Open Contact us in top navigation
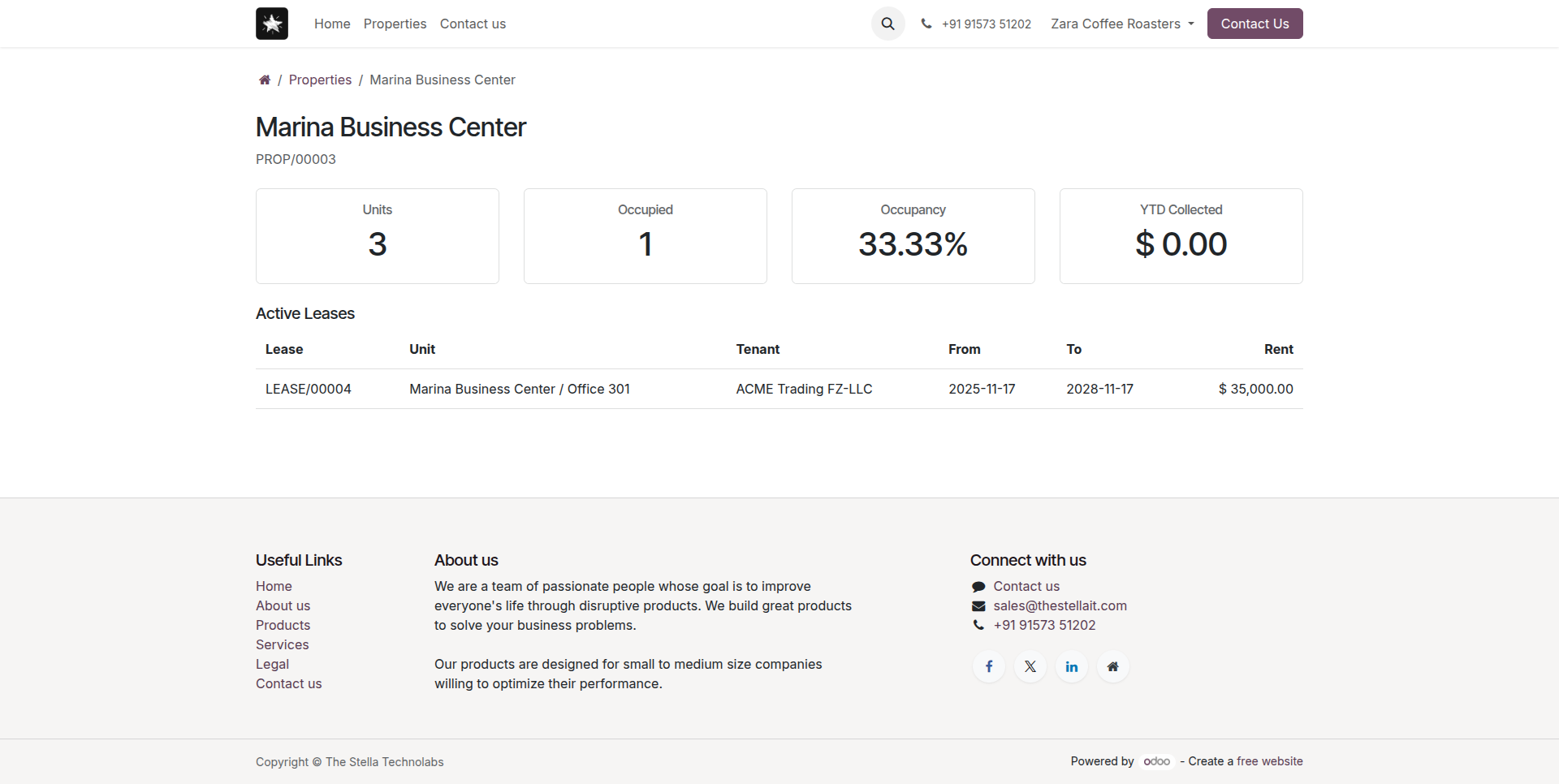1559x784 pixels. coord(473,24)
